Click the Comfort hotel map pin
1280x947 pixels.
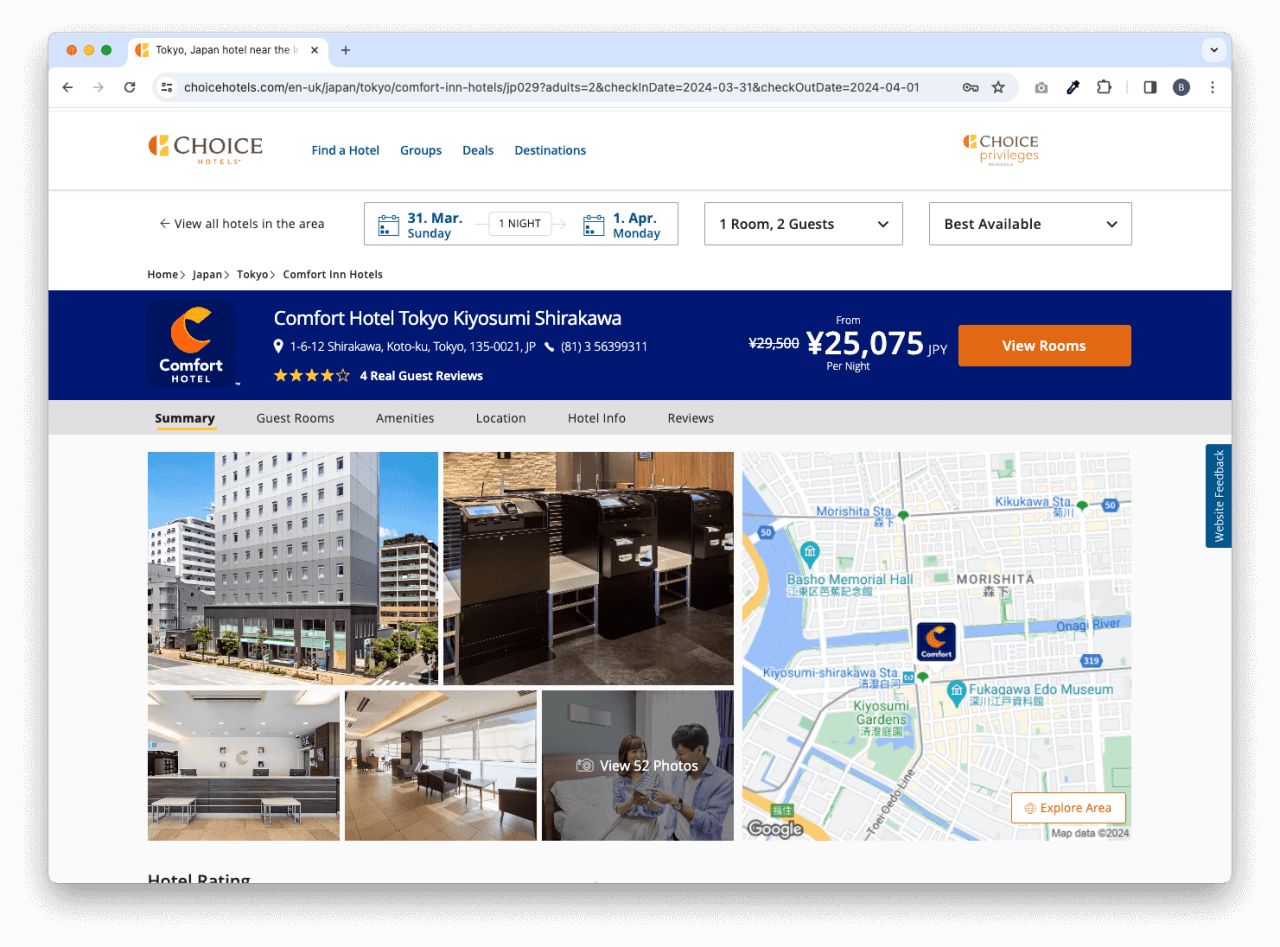(936, 642)
